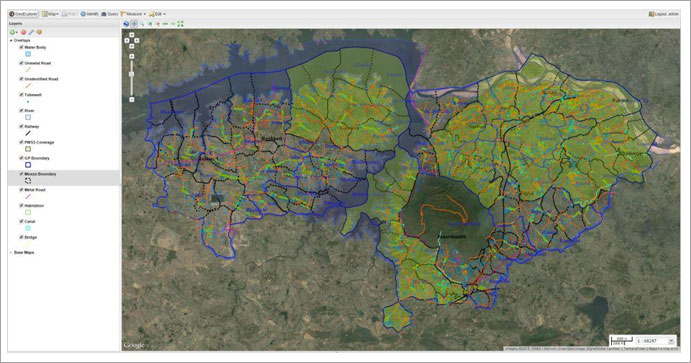The height and width of the screenshot is (363, 691).
Task: Click the Identify button
Action: [90, 14]
